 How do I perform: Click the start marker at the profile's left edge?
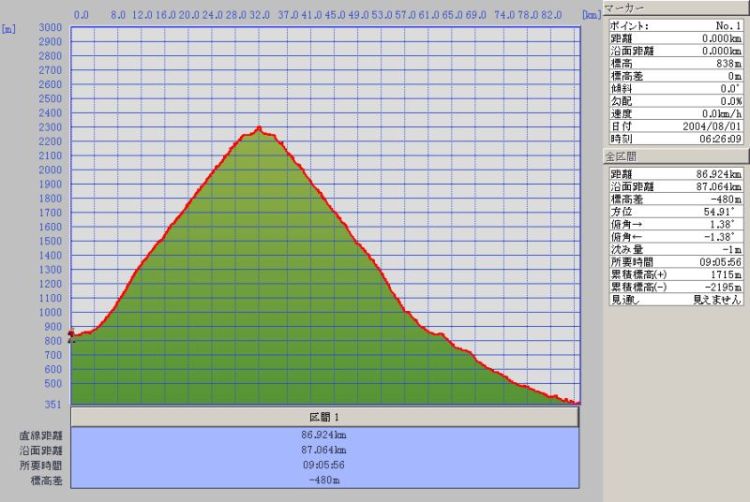71,337
